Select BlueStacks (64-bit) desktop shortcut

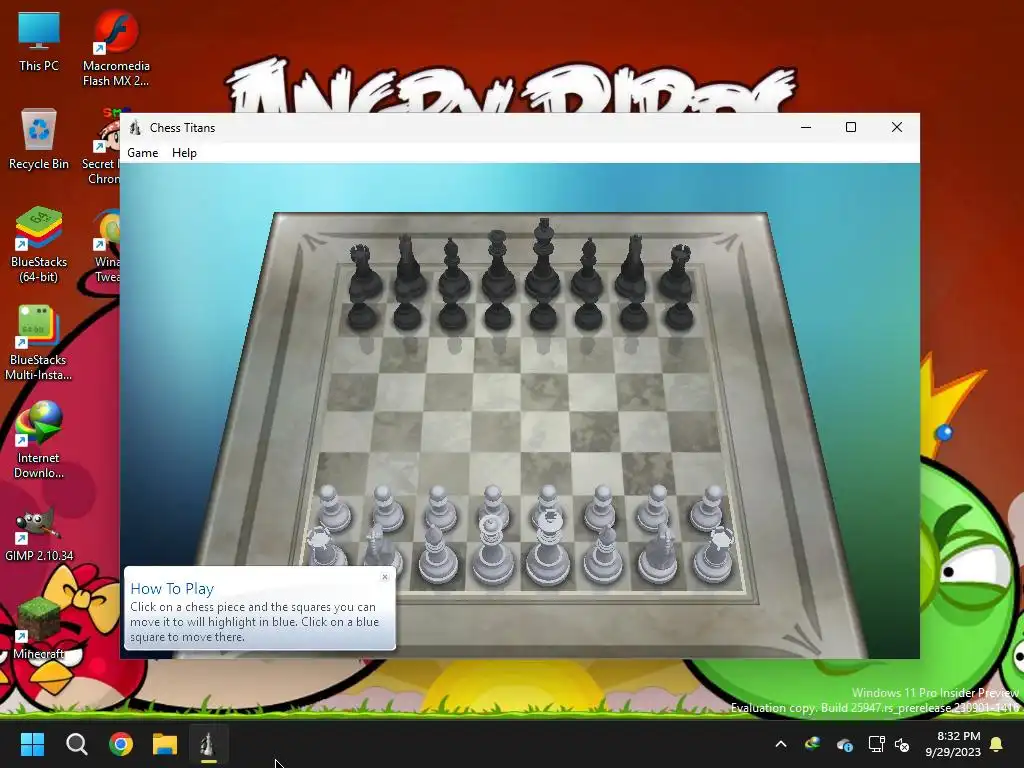[39, 245]
